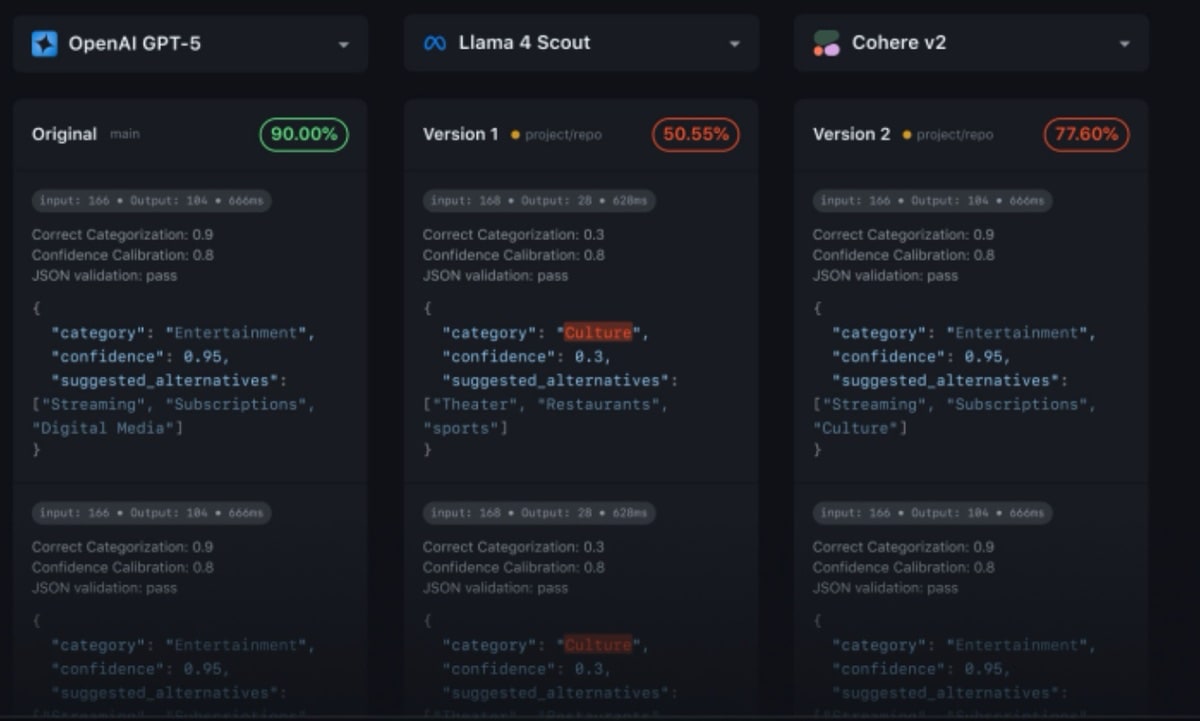Image resolution: width=1200 pixels, height=721 pixels.
Task: Open the Llama 4 Scout dropdown arrow
Action: click(x=734, y=45)
